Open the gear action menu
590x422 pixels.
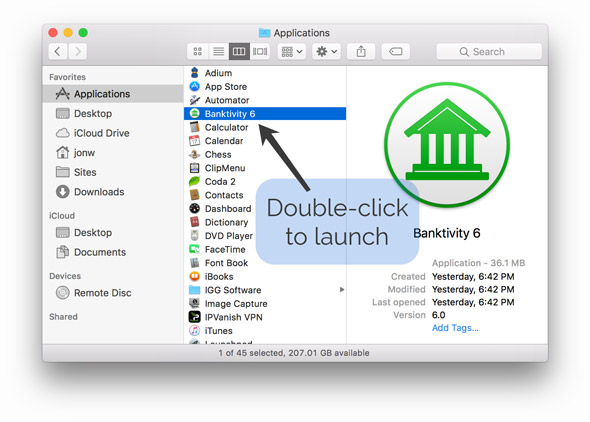coord(326,51)
